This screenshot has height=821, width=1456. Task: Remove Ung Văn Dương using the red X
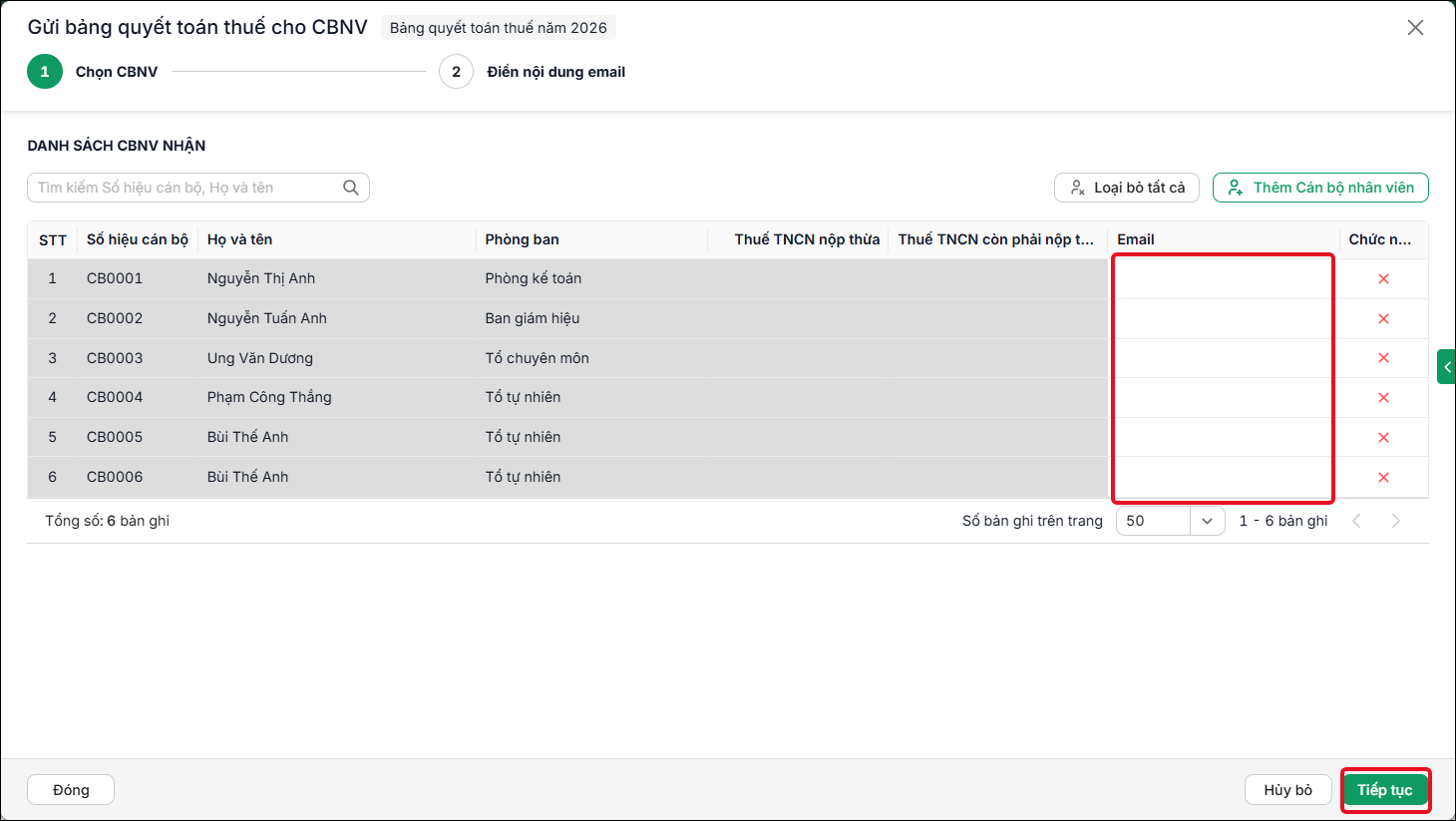coord(1383,358)
